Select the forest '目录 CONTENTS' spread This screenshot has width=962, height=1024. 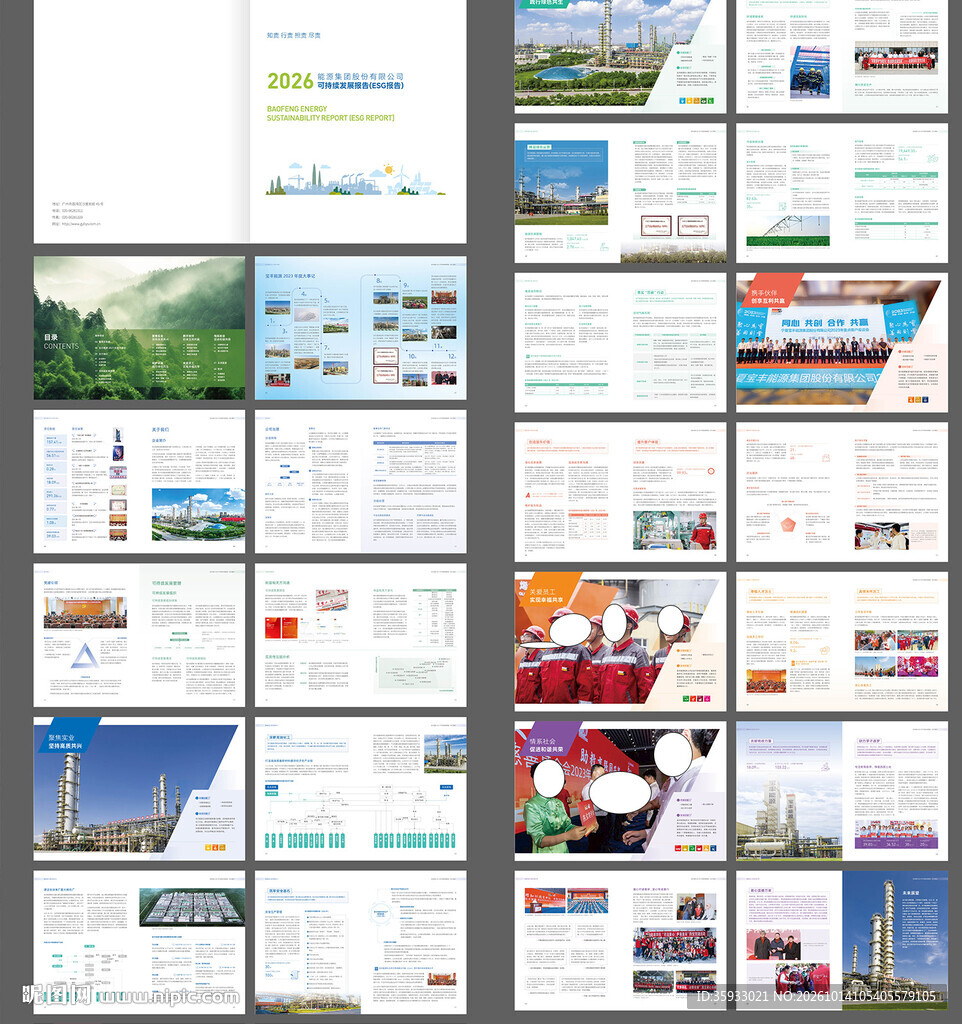point(139,328)
